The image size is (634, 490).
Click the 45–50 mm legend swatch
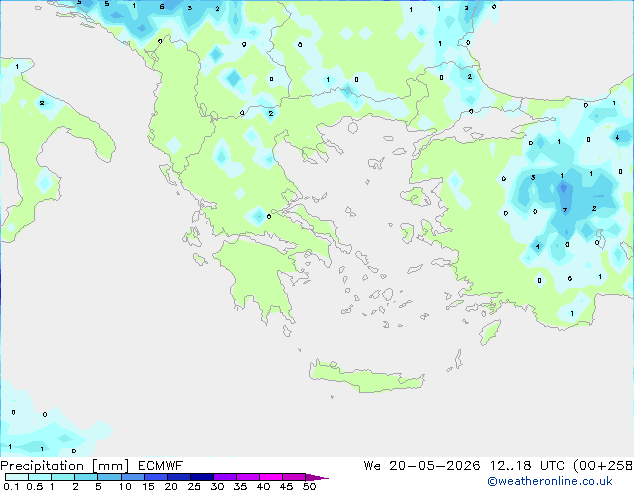point(294,477)
